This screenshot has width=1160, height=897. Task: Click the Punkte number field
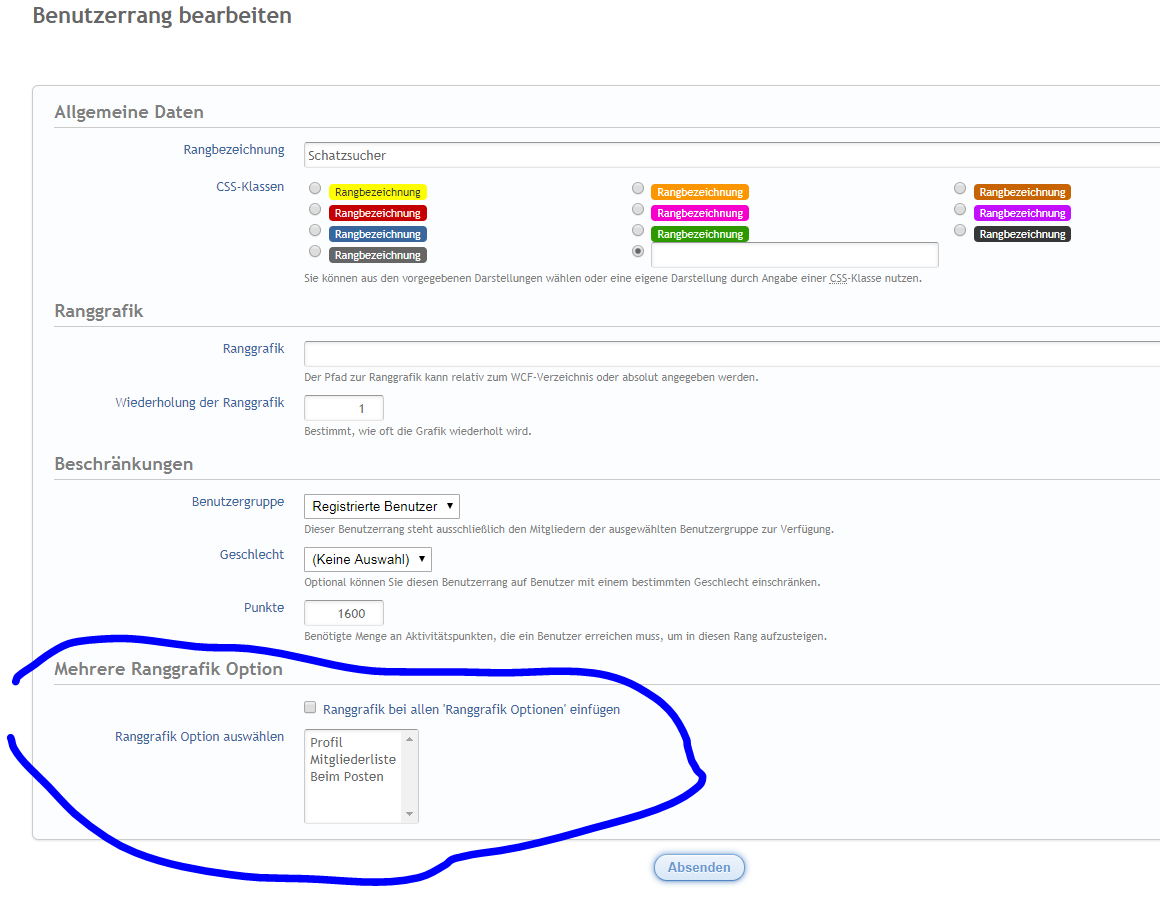tap(343, 613)
